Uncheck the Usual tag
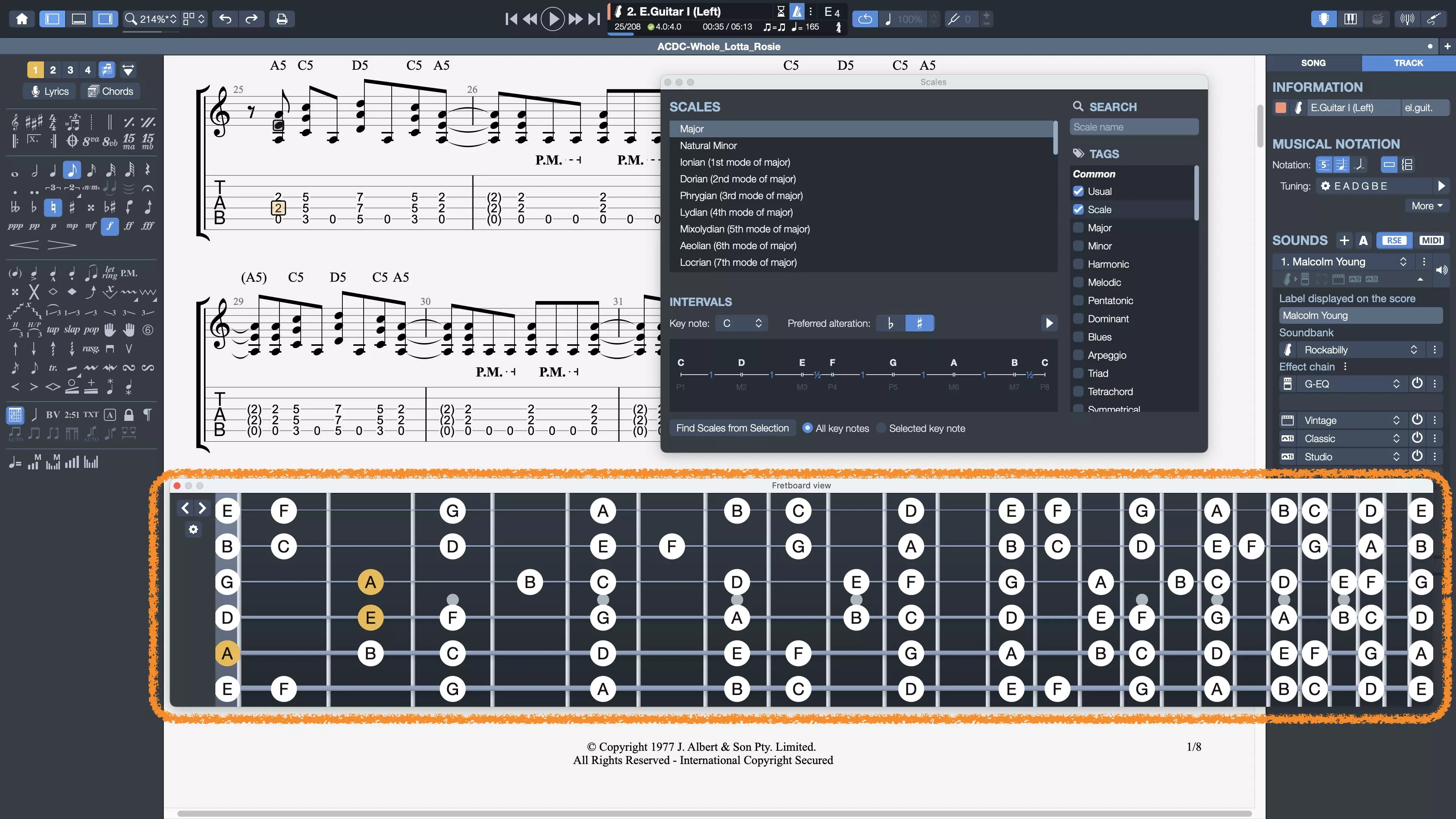 coord(1078,191)
